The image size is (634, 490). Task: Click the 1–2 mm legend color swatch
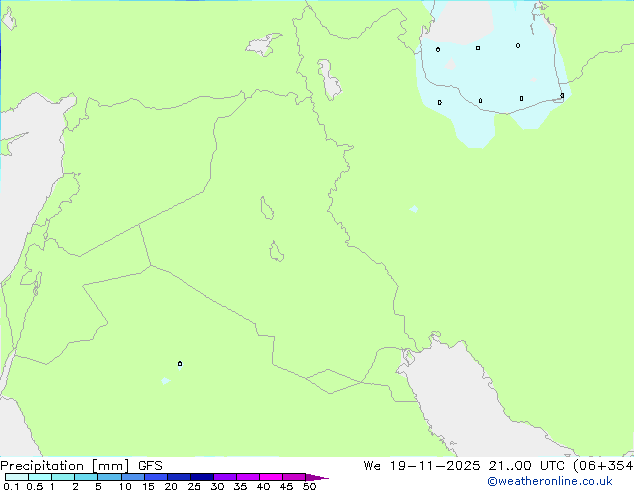pyautogui.click(x=63, y=477)
